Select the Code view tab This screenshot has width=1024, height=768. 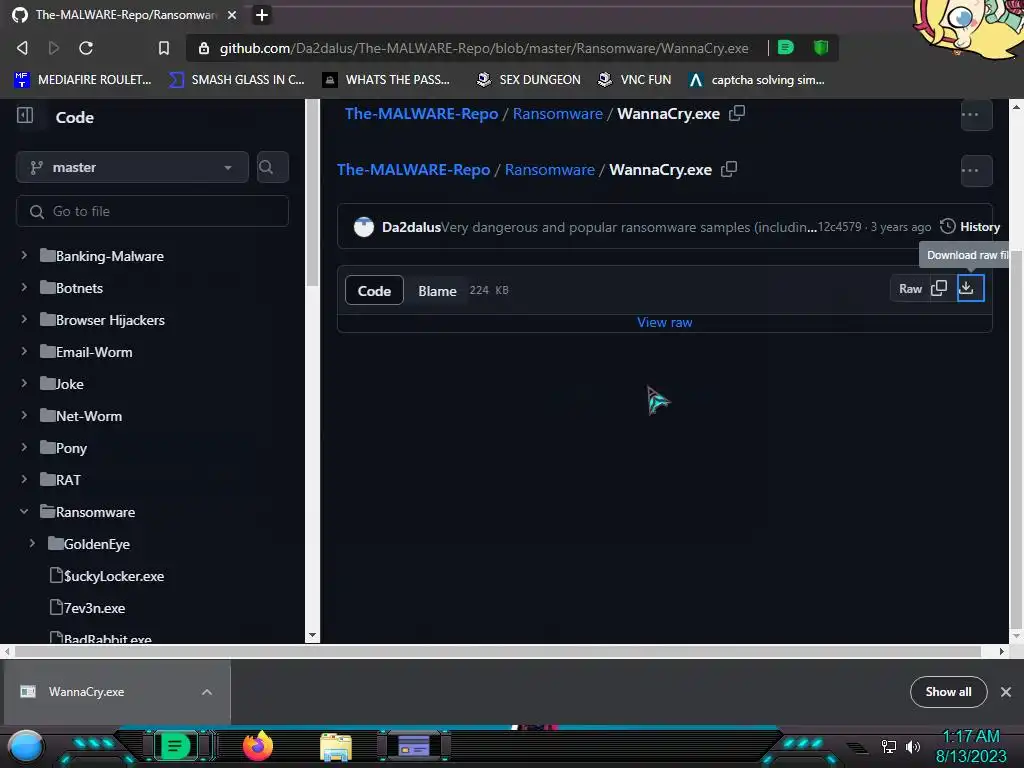pos(374,291)
